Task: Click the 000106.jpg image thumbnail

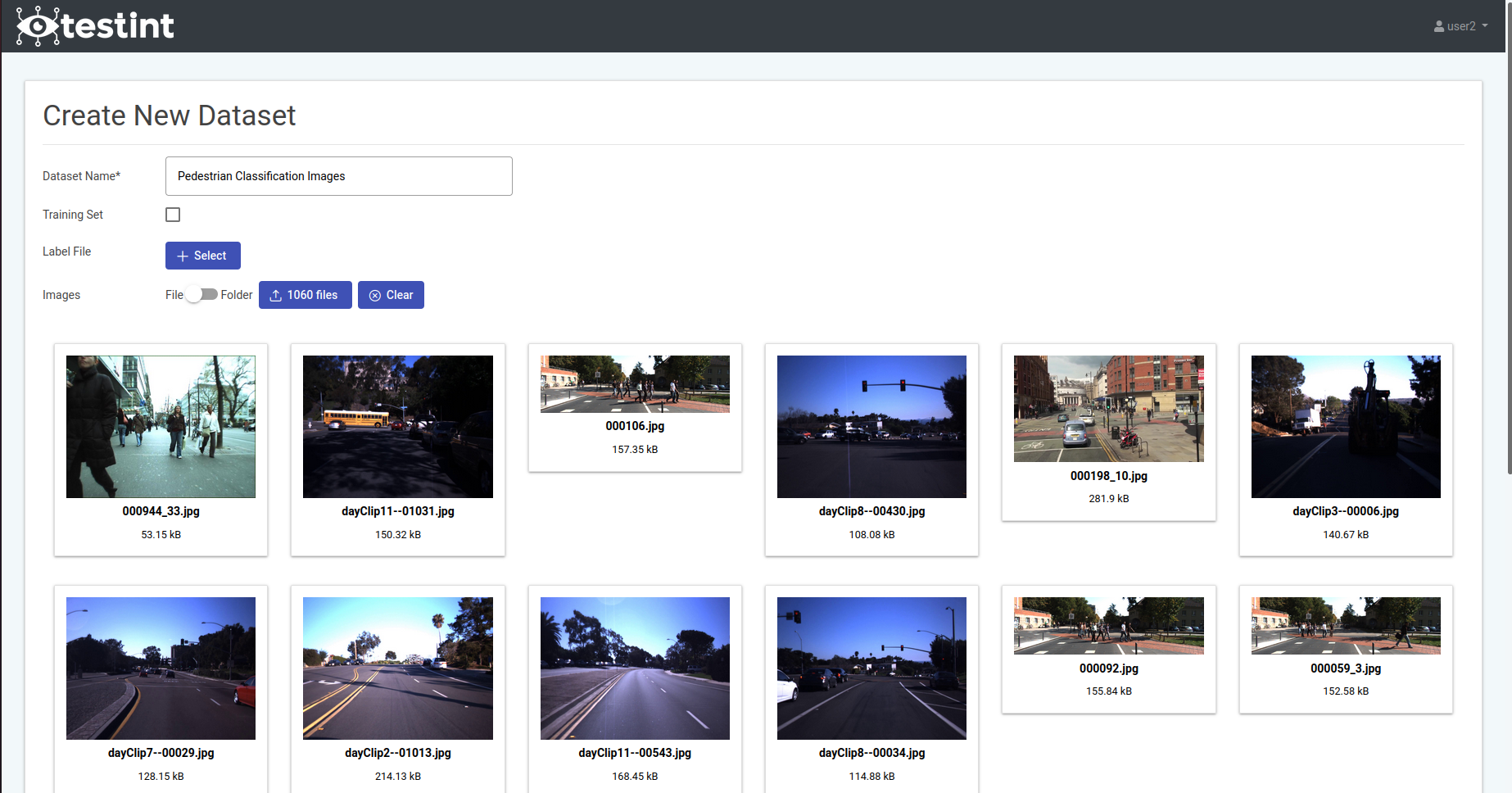Action: pos(635,384)
